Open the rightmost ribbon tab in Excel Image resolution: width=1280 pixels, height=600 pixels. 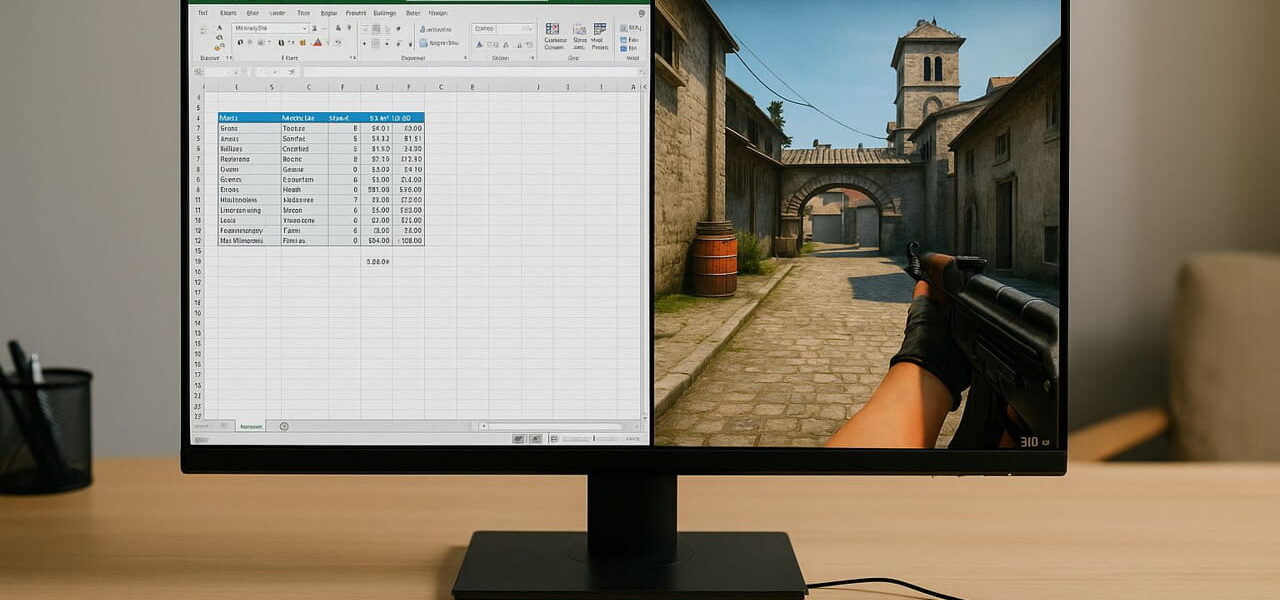(x=438, y=13)
